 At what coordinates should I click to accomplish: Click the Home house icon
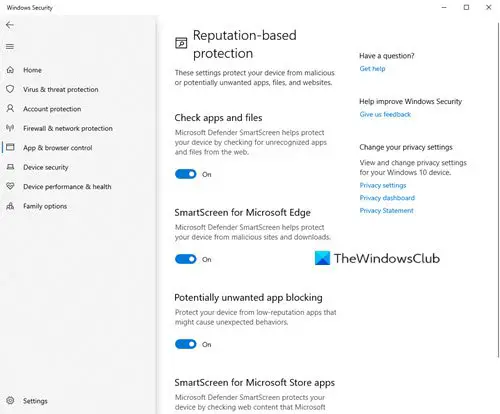tap(10, 70)
